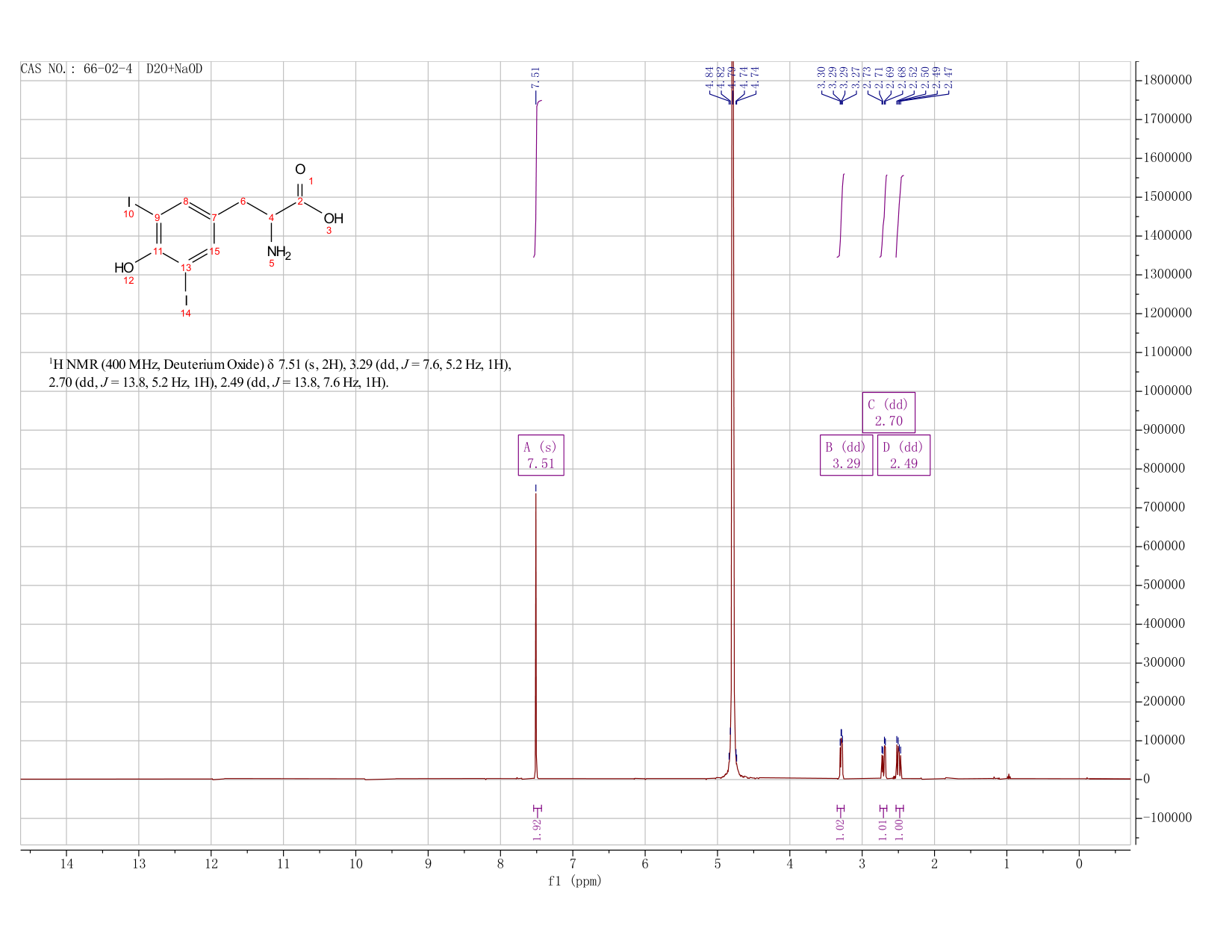
Task: Click the 4 tick label on ppm axis
Action: pyautogui.click(x=790, y=865)
